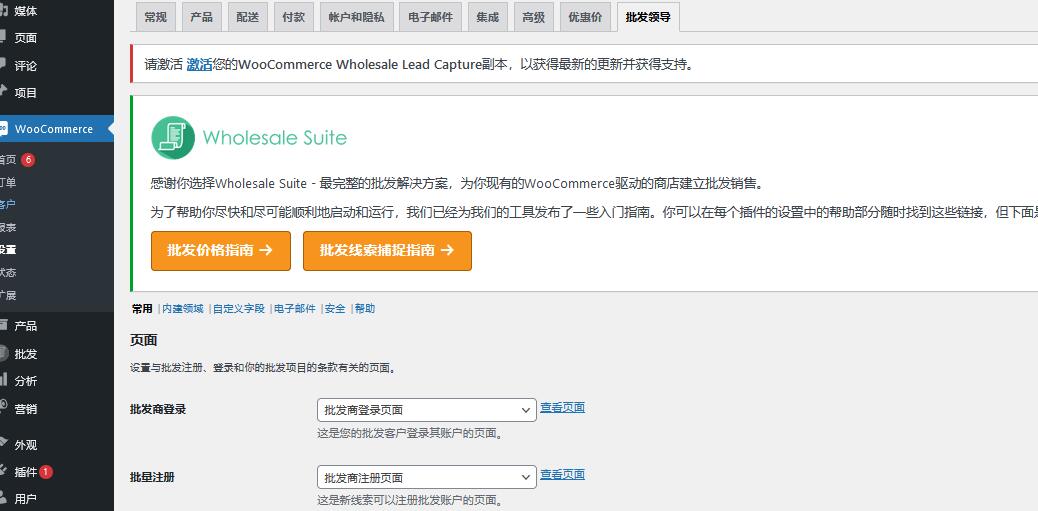Screen dimensions: 1038x511
Task: Open WooCommerce 客户 submenu item
Action: (8, 205)
